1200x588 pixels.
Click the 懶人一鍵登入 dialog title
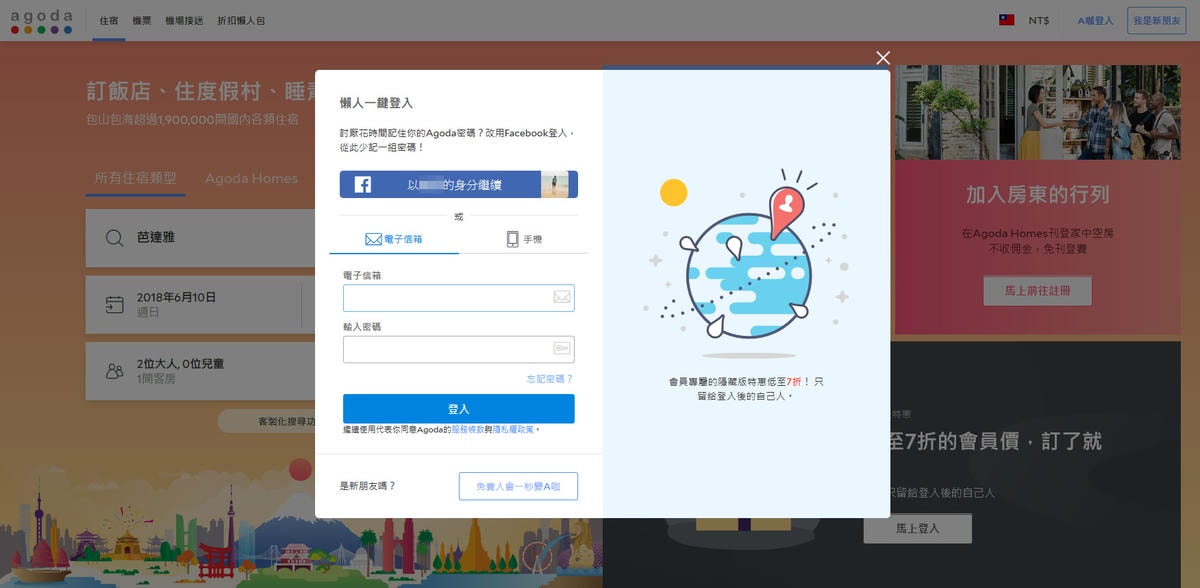tap(376, 103)
